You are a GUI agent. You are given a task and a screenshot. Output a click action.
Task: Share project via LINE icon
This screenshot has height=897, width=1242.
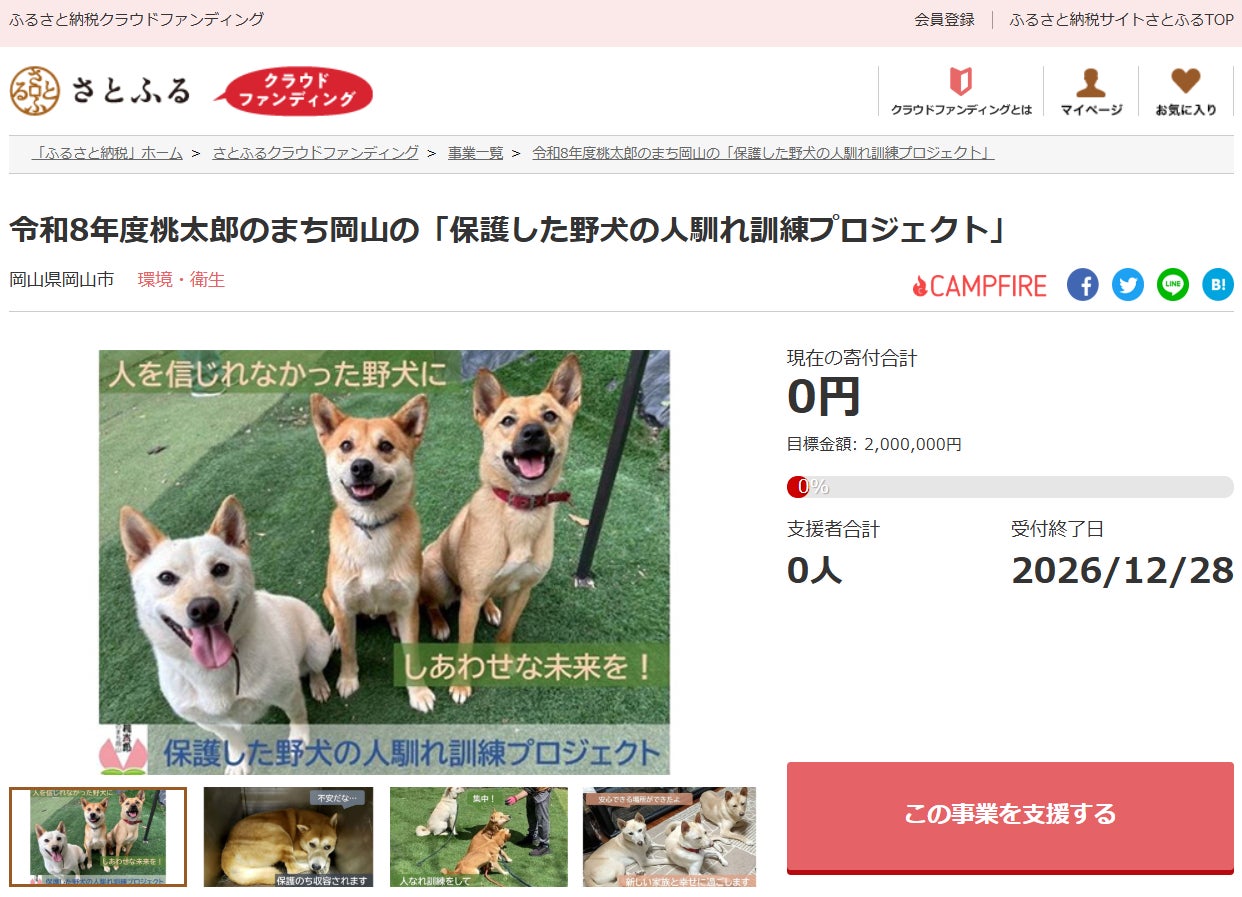1173,285
